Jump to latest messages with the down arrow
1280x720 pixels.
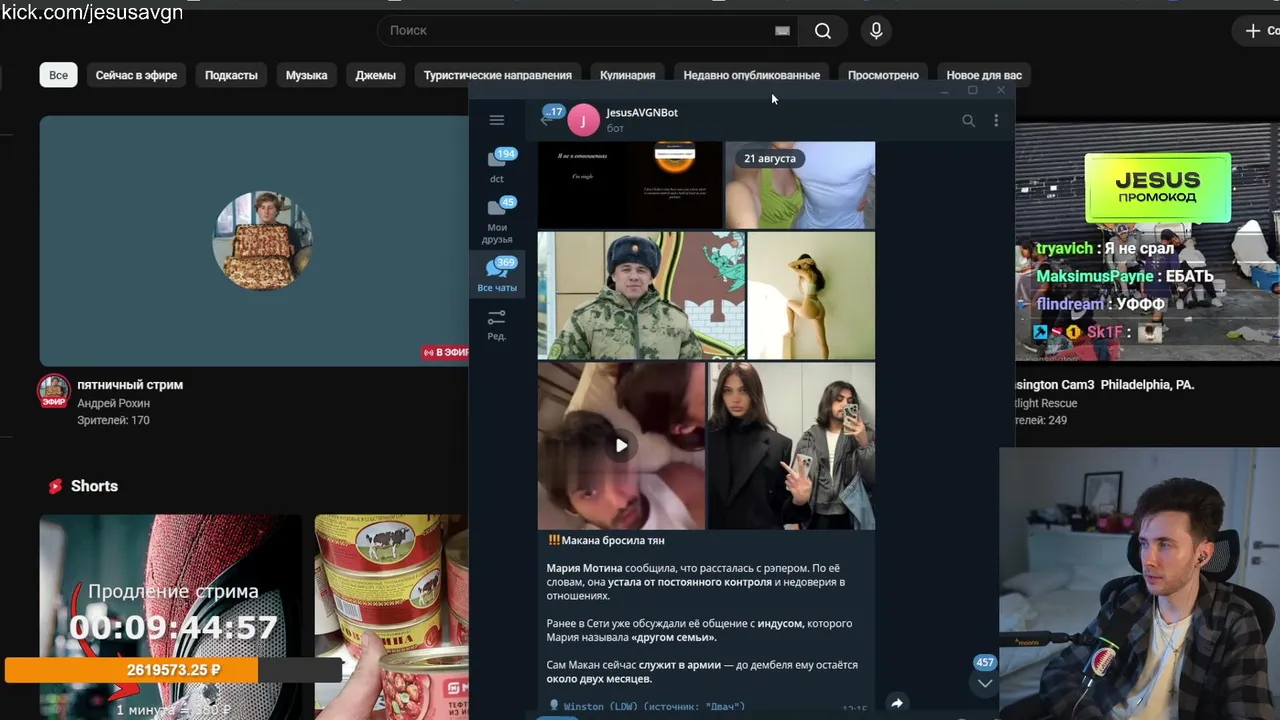[985, 683]
